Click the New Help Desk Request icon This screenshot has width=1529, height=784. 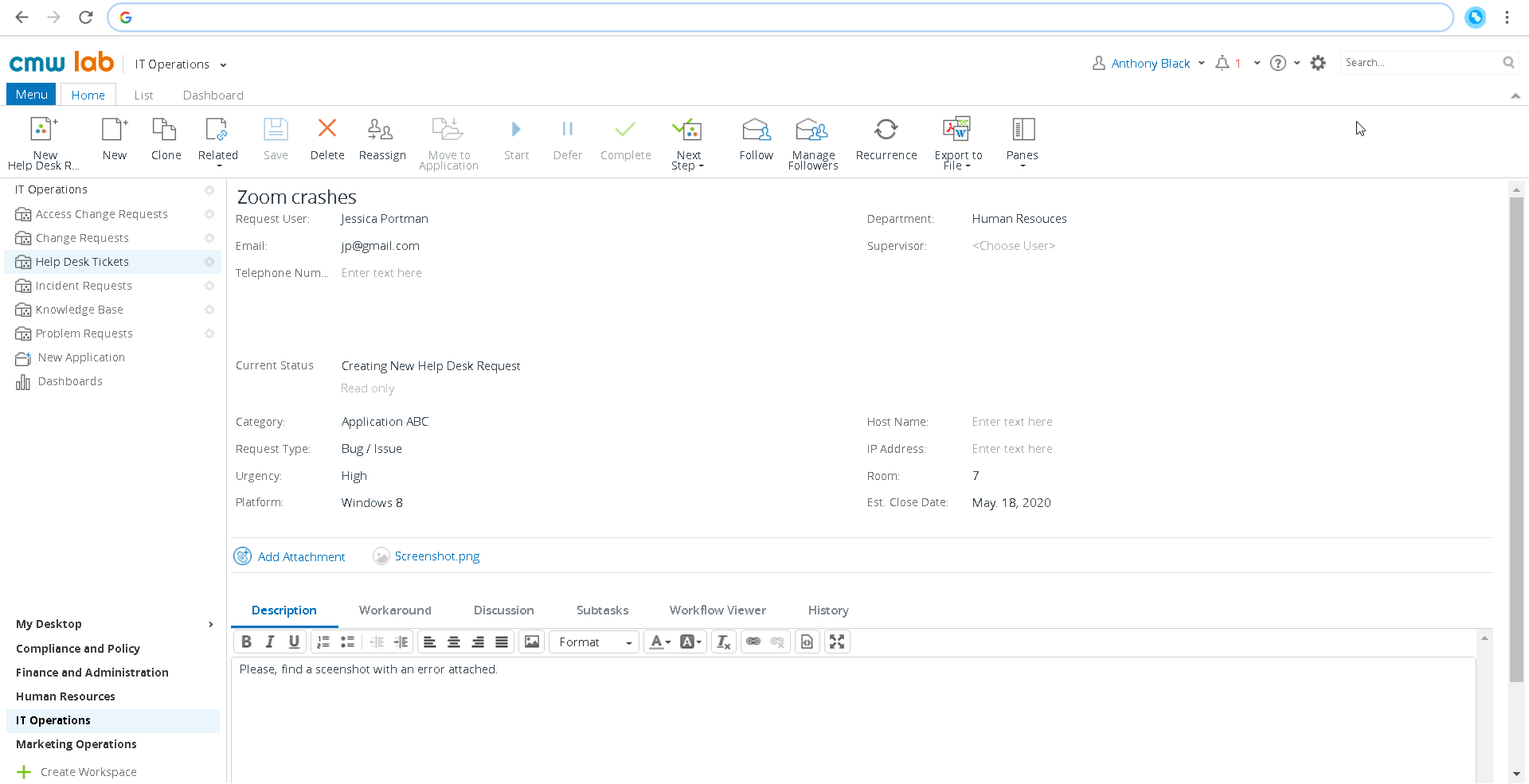click(x=44, y=129)
